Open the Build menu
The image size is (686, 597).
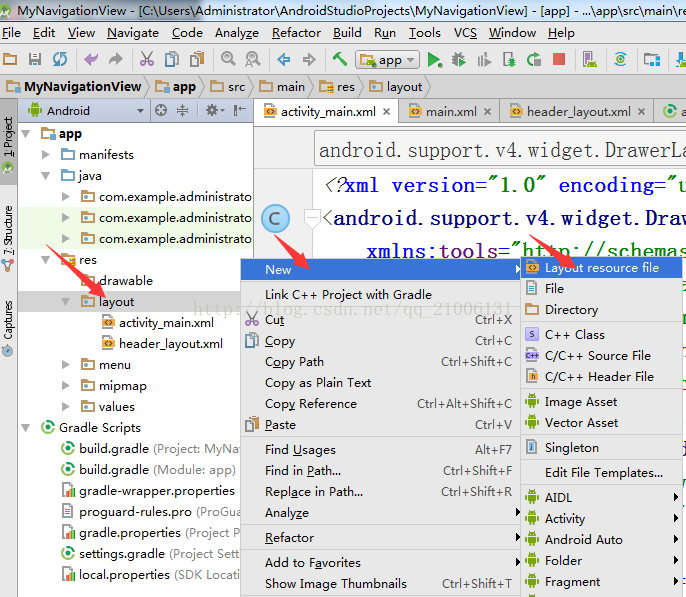point(347,33)
